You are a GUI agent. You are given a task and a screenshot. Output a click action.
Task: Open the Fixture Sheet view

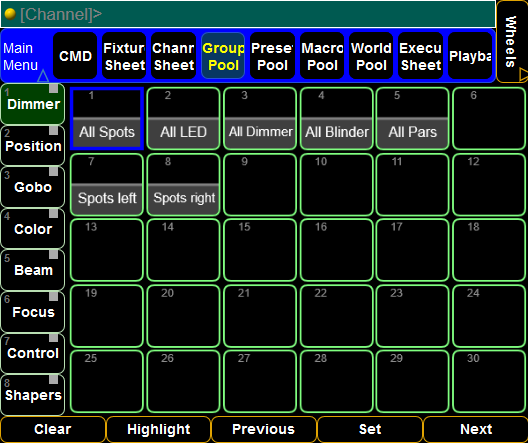click(x=124, y=56)
